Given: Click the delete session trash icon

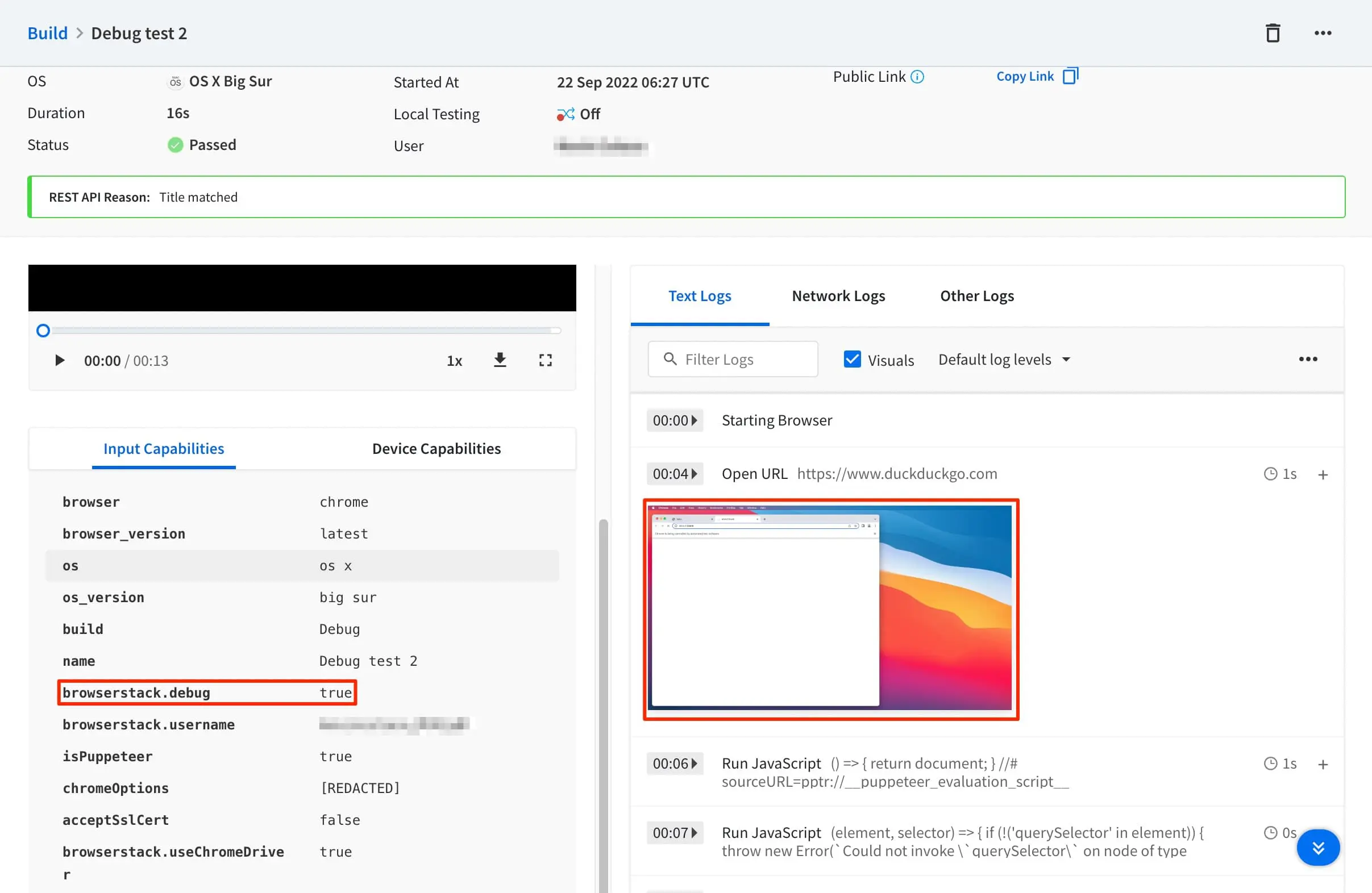Looking at the screenshot, I should 1273,34.
